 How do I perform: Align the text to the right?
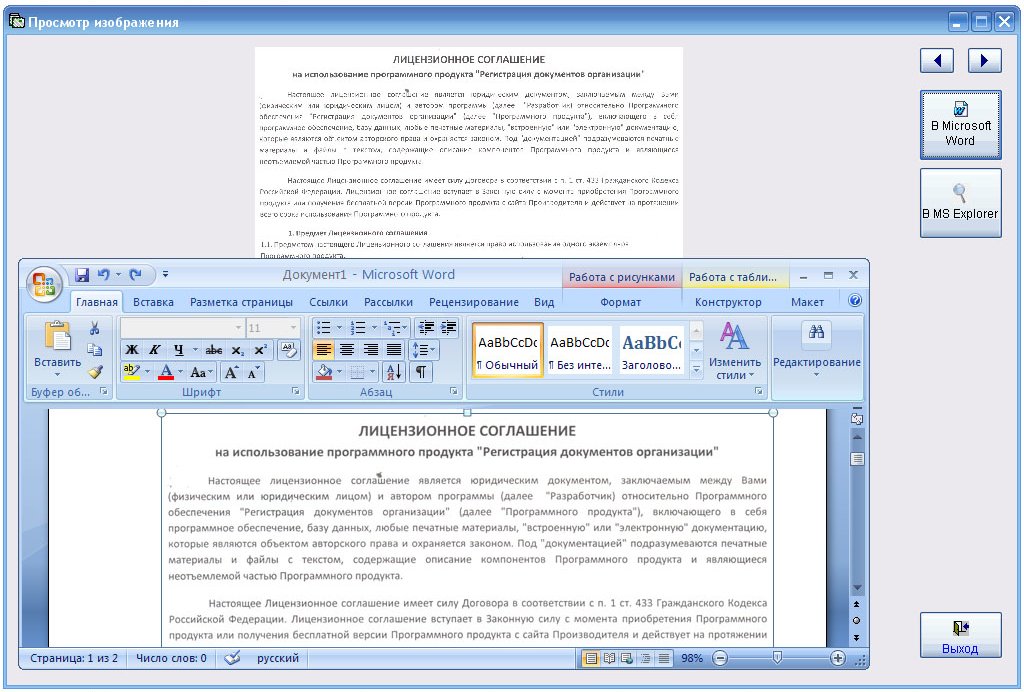pos(370,351)
